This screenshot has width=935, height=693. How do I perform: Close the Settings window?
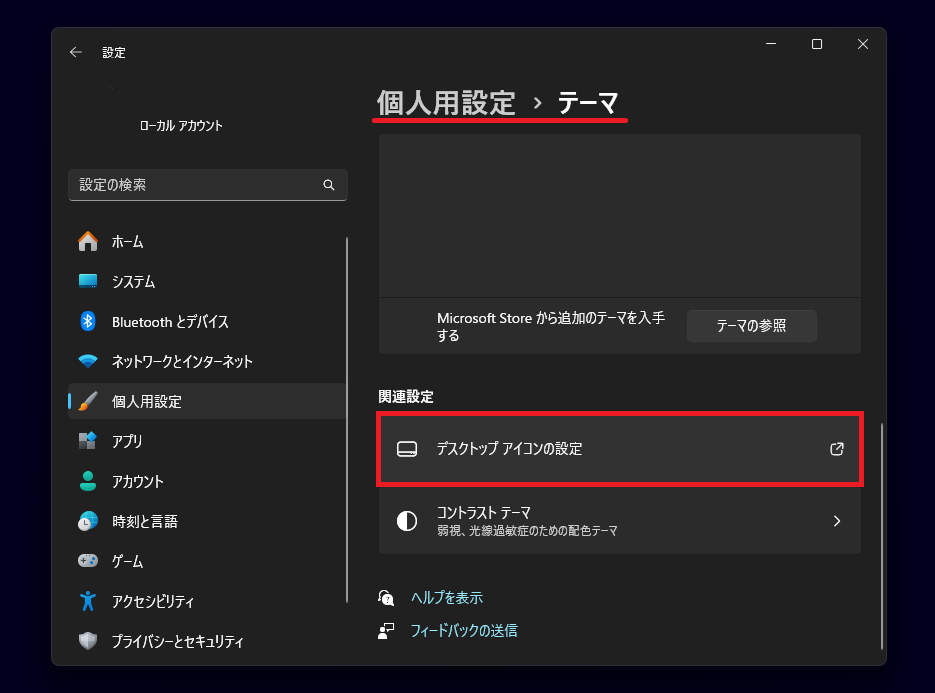[863, 44]
